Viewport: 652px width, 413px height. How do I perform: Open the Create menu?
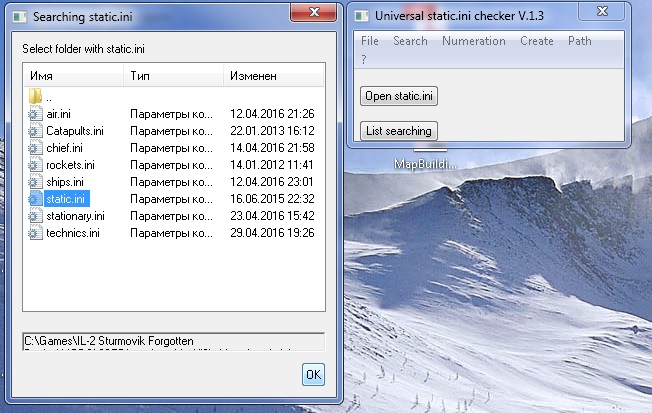[x=537, y=41]
